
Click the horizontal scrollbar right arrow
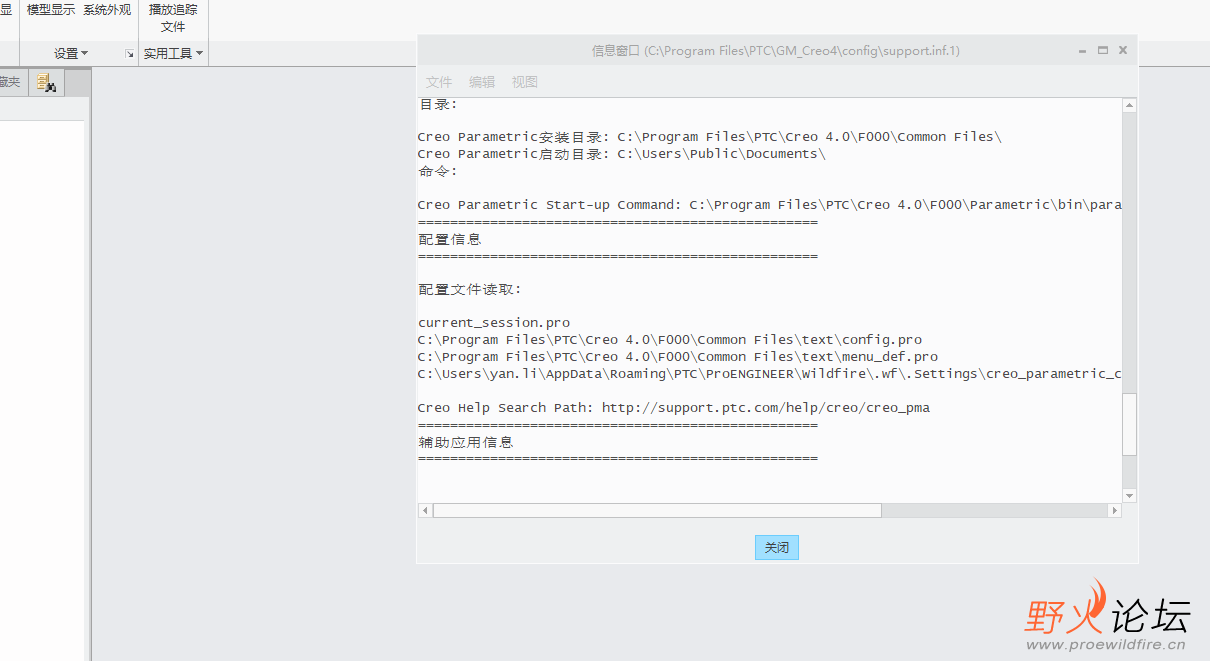[1114, 510]
